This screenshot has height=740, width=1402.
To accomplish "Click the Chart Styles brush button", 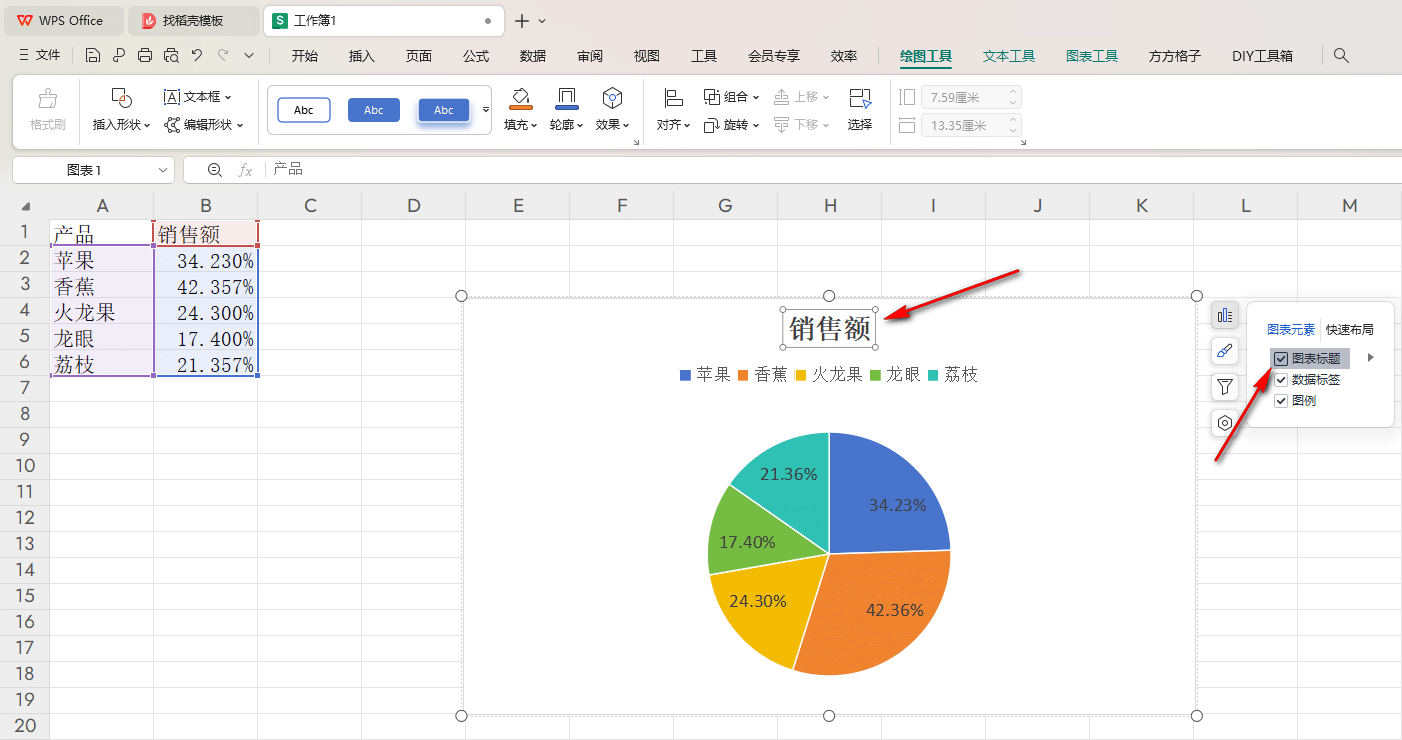I will point(1225,351).
